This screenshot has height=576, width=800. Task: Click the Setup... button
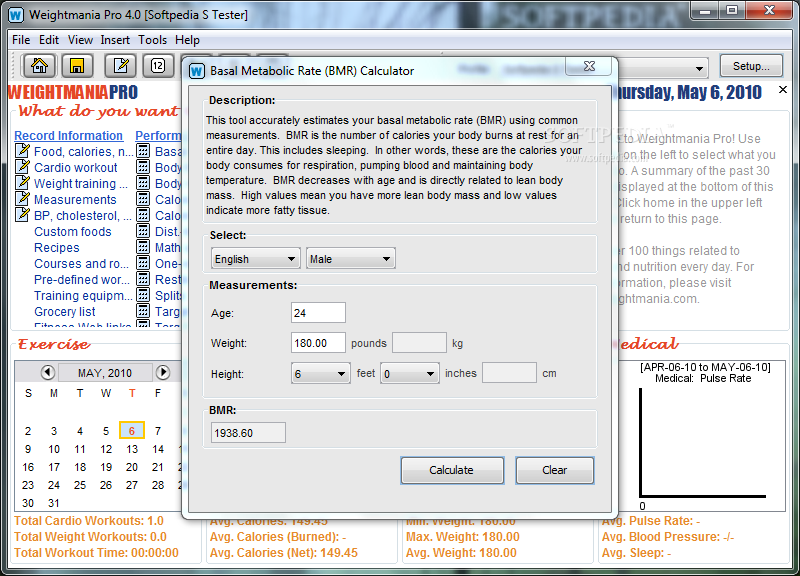[x=751, y=66]
